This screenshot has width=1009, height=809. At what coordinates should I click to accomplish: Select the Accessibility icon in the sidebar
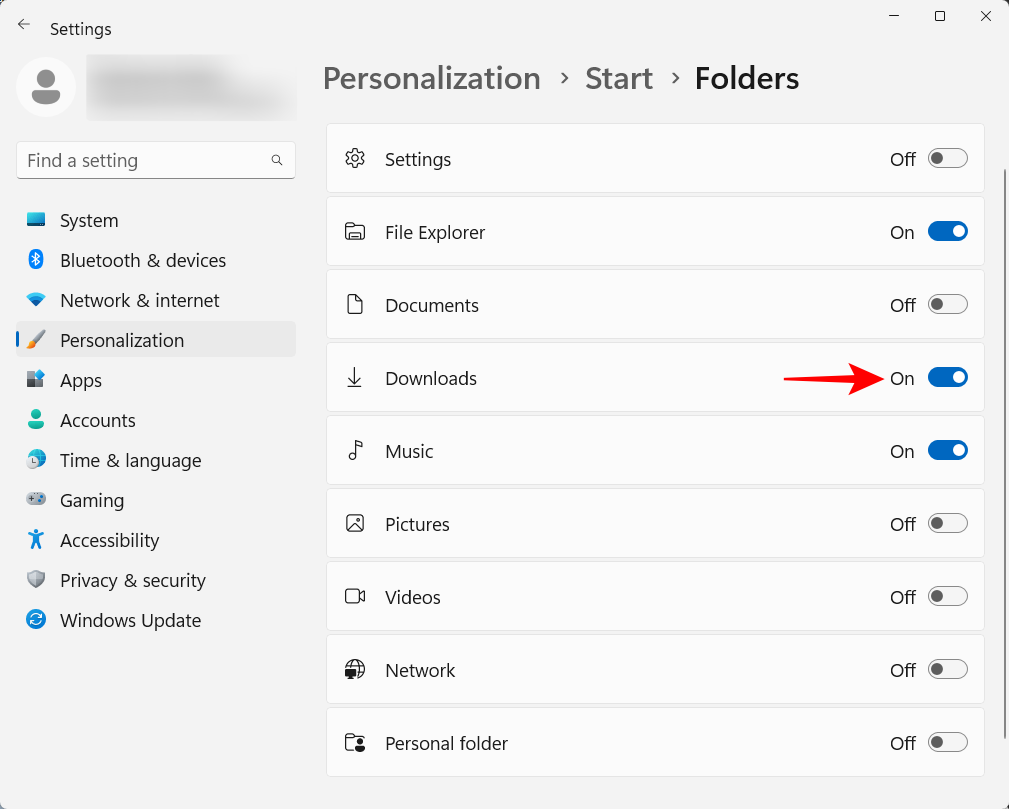coord(35,540)
